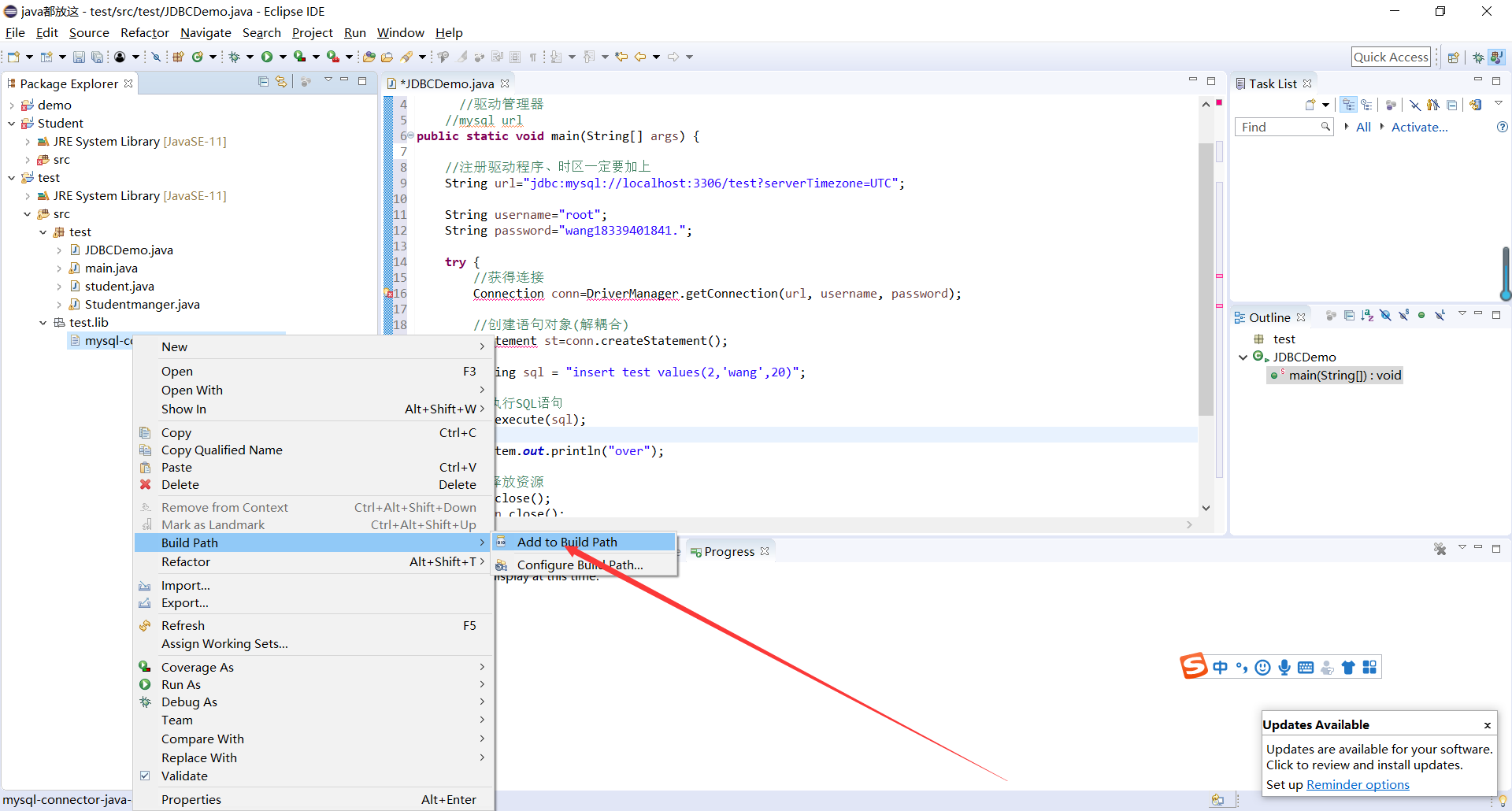This screenshot has height=811, width=1512.
Task: Toggle the Categorized view in Task List
Action: [1349, 105]
